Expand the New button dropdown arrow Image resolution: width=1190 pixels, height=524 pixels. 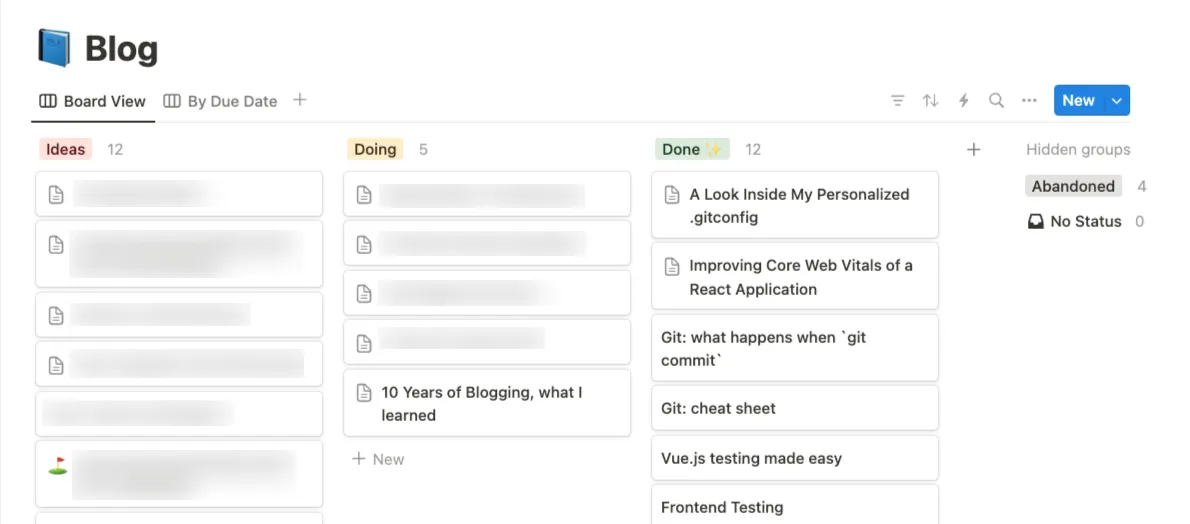pyautogui.click(x=1116, y=100)
